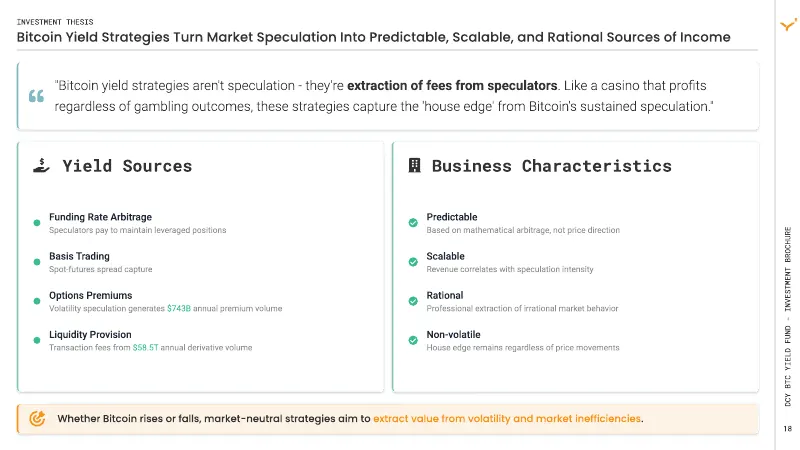Click the highlighted $58.5T derivative volume figure

[x=145, y=347]
